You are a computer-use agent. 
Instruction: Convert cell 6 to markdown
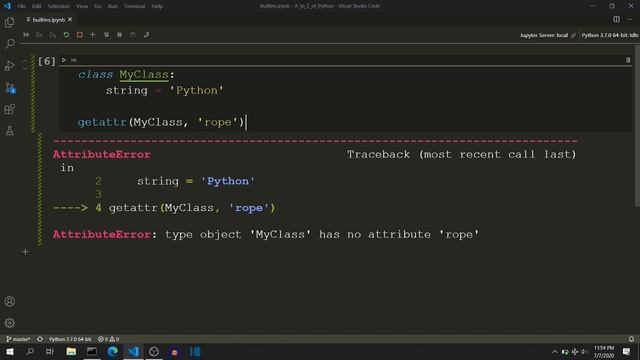(73, 60)
